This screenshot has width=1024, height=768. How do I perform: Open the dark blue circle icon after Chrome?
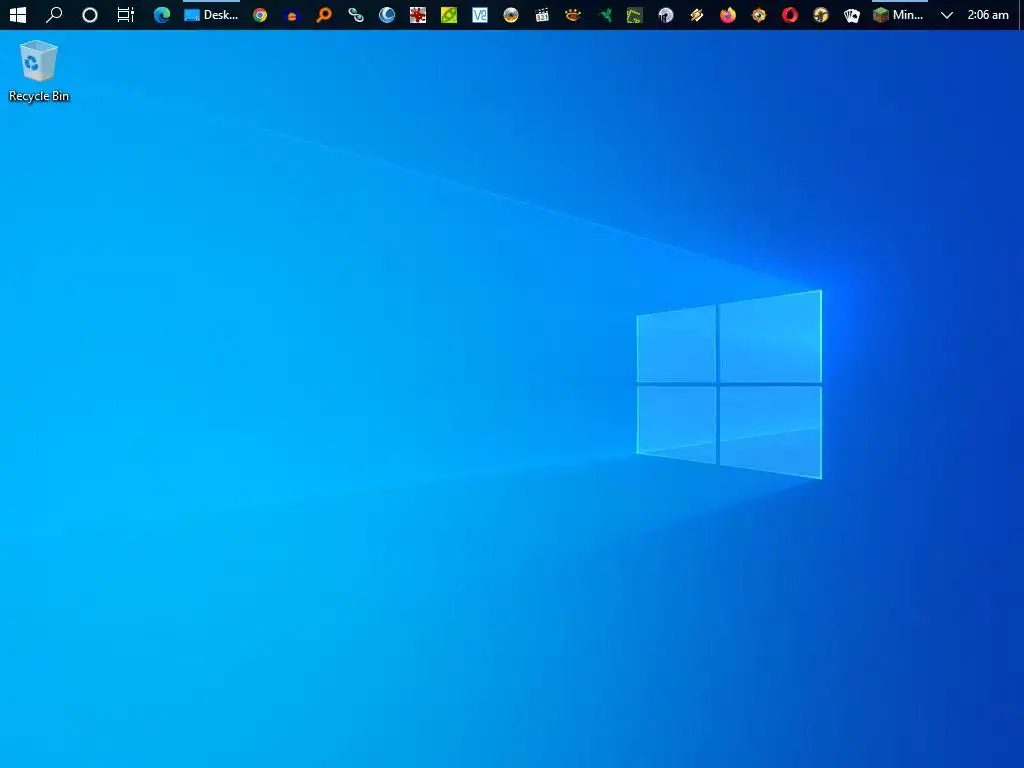point(292,15)
